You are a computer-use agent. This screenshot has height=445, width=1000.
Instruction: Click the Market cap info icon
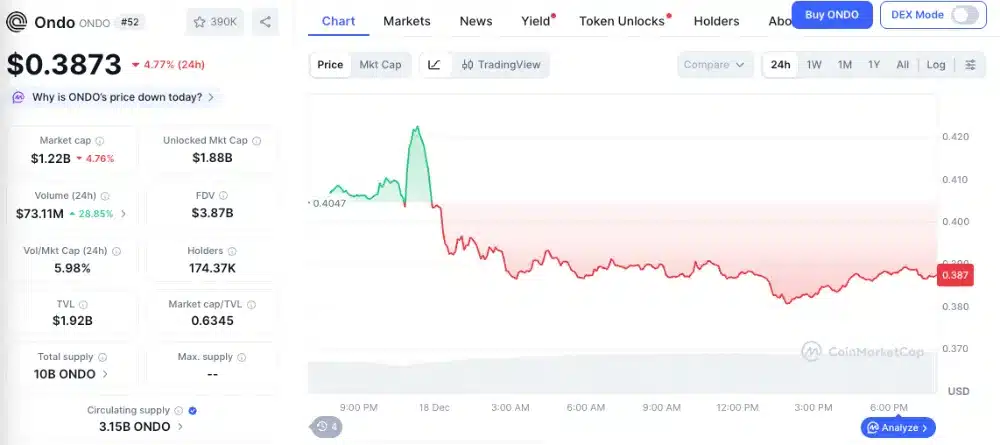click(x=100, y=141)
